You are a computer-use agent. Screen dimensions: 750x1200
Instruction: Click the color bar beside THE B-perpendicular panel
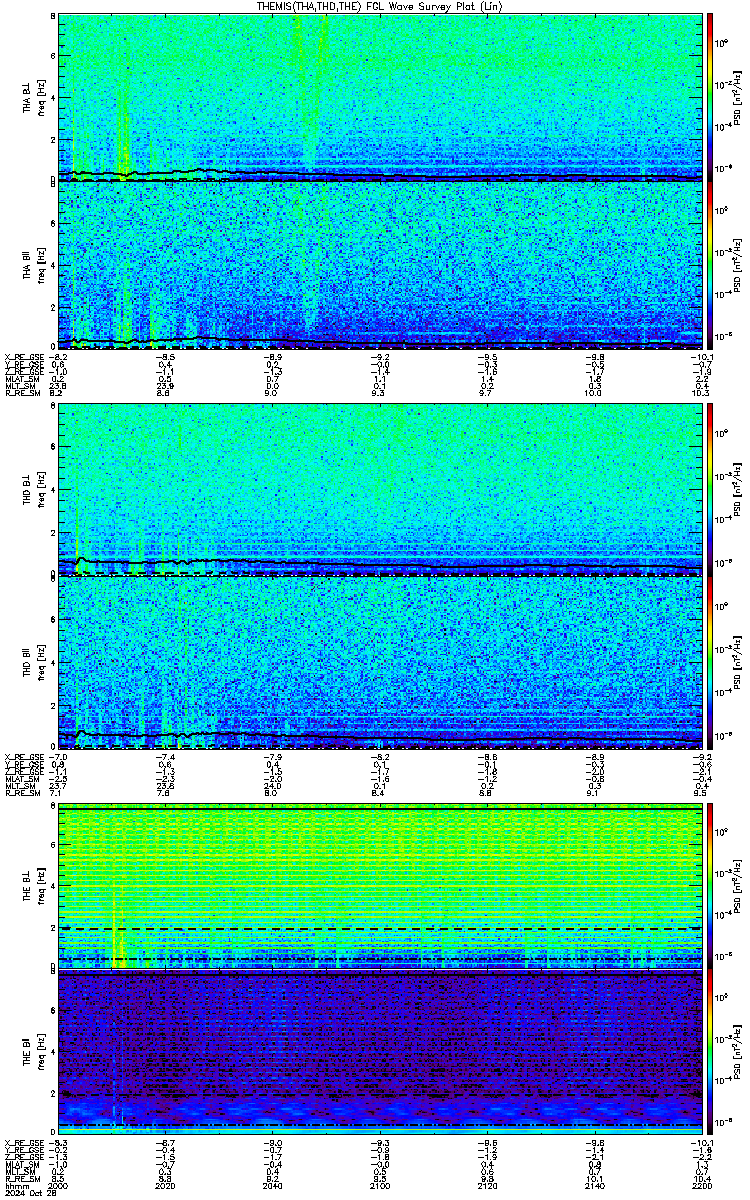[710, 884]
